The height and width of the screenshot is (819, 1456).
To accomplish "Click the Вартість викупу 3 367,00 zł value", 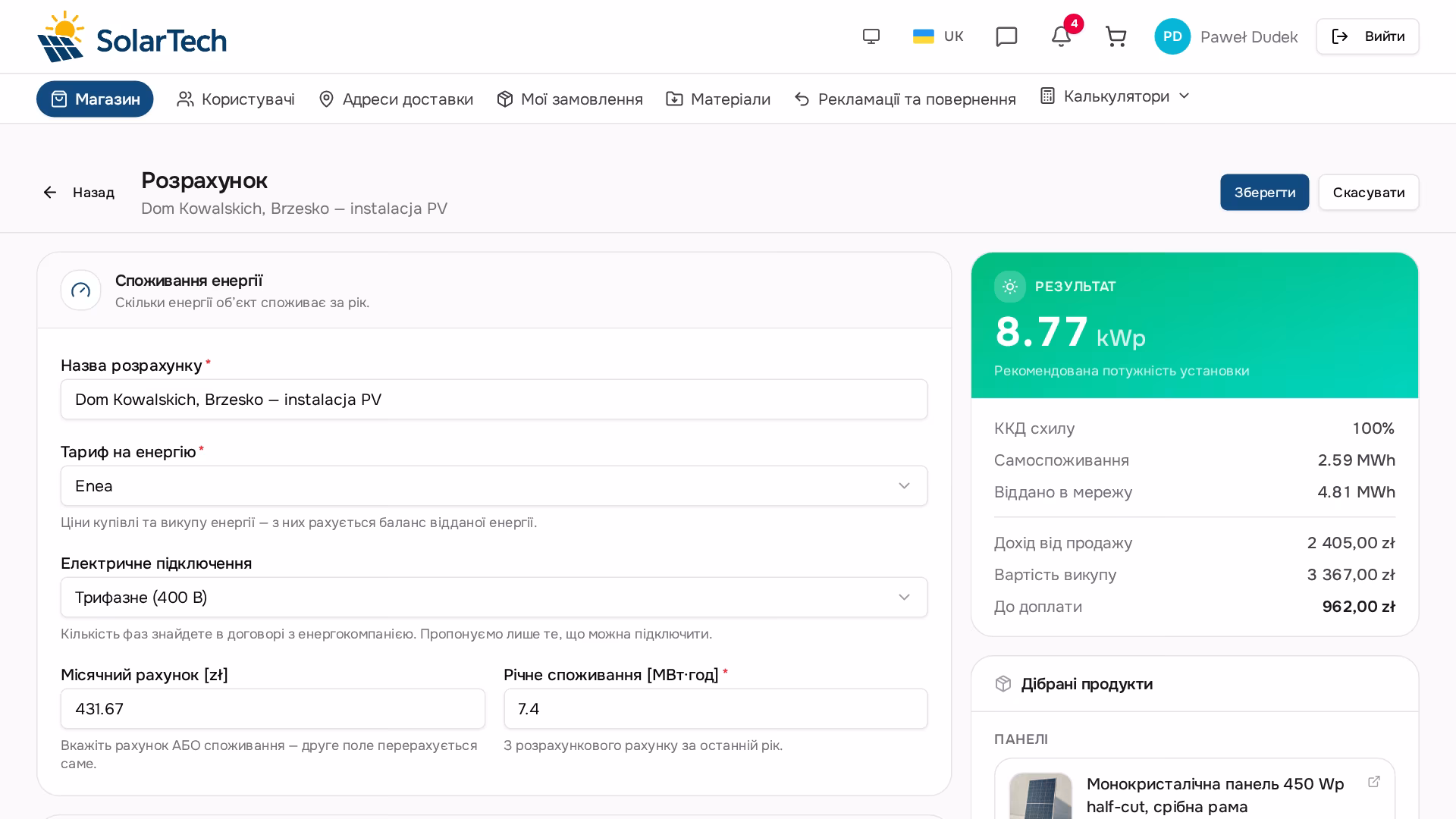I will [x=1351, y=575].
